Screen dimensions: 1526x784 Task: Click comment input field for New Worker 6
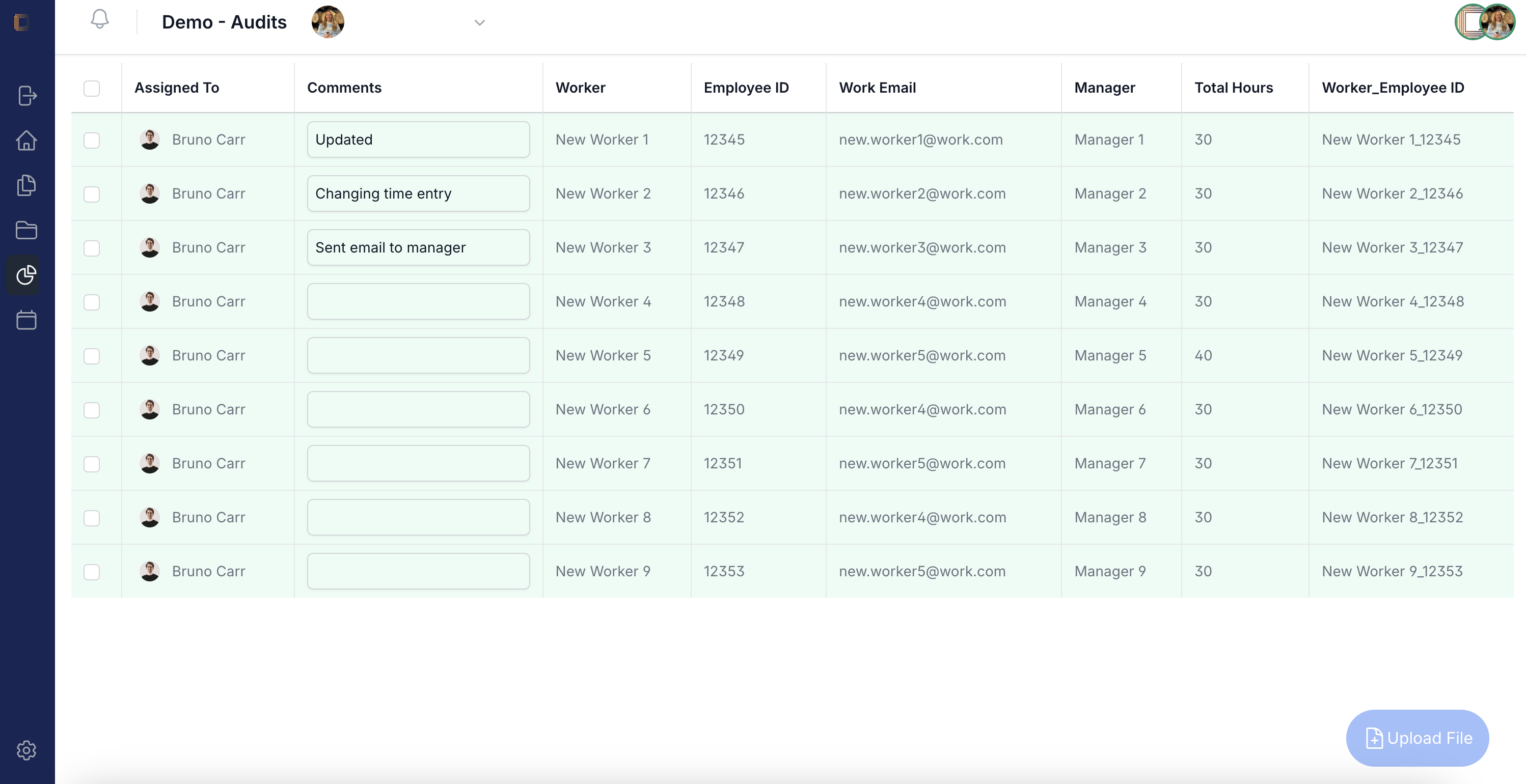[418, 409]
